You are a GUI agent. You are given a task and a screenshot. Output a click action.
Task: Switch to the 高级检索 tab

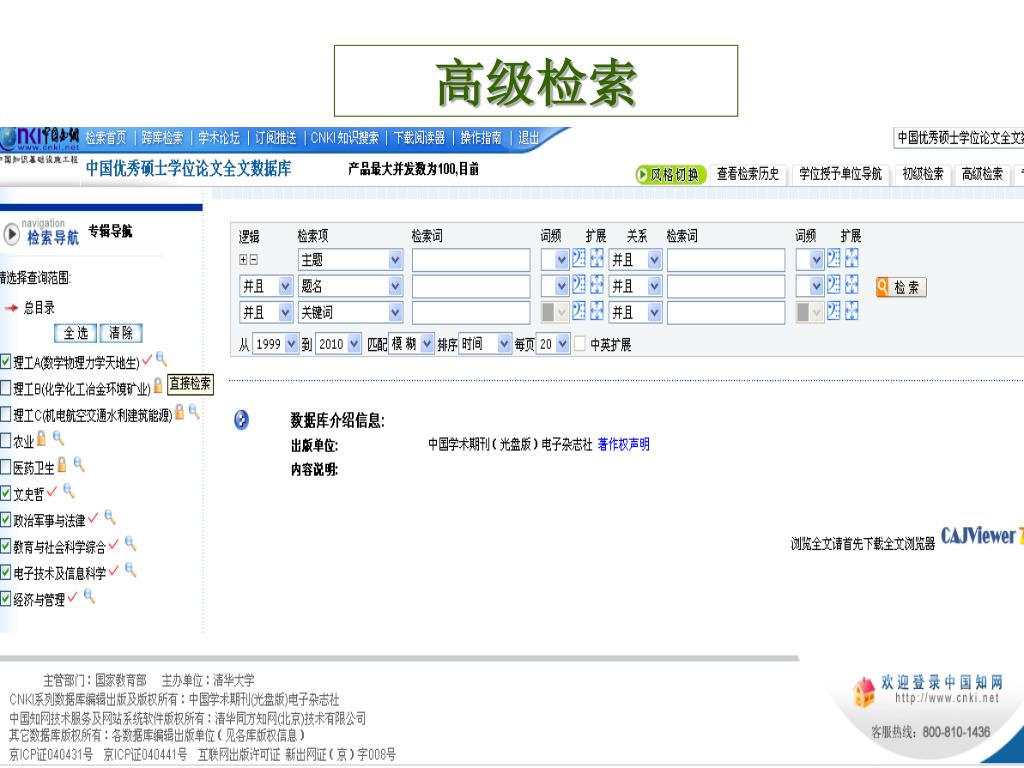tap(982, 174)
